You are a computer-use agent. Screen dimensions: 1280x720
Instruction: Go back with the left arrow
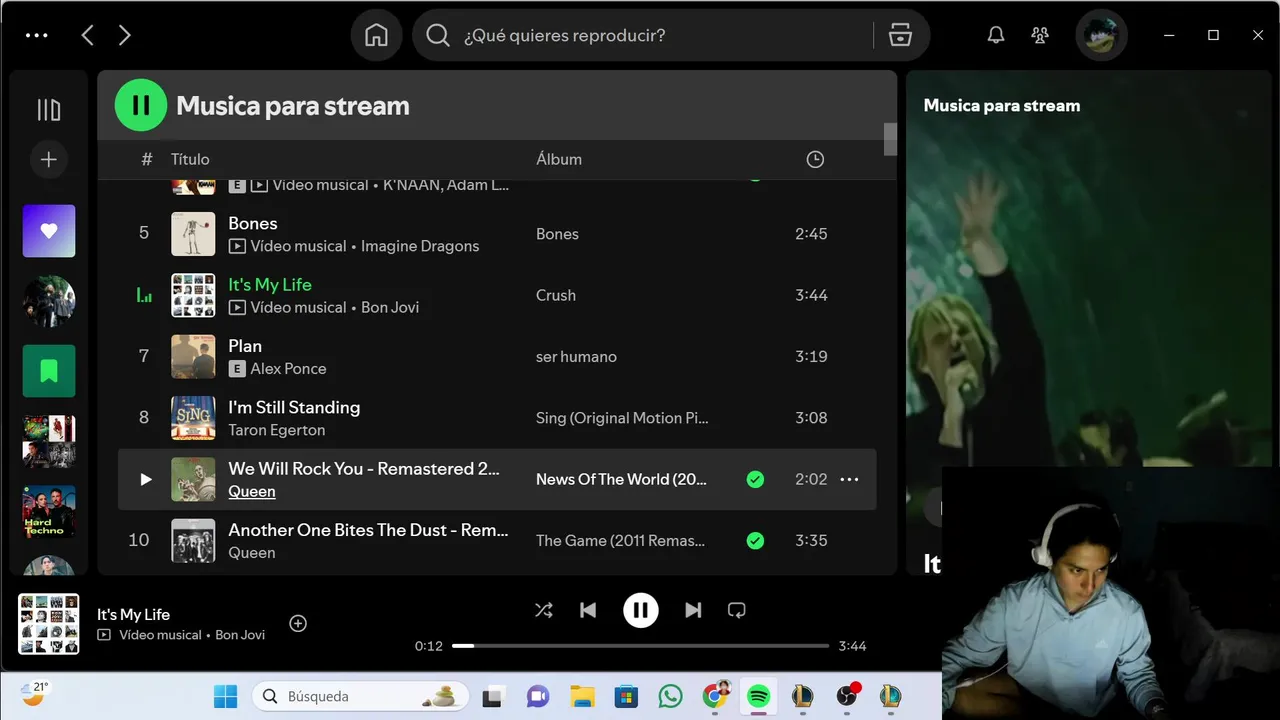87,35
